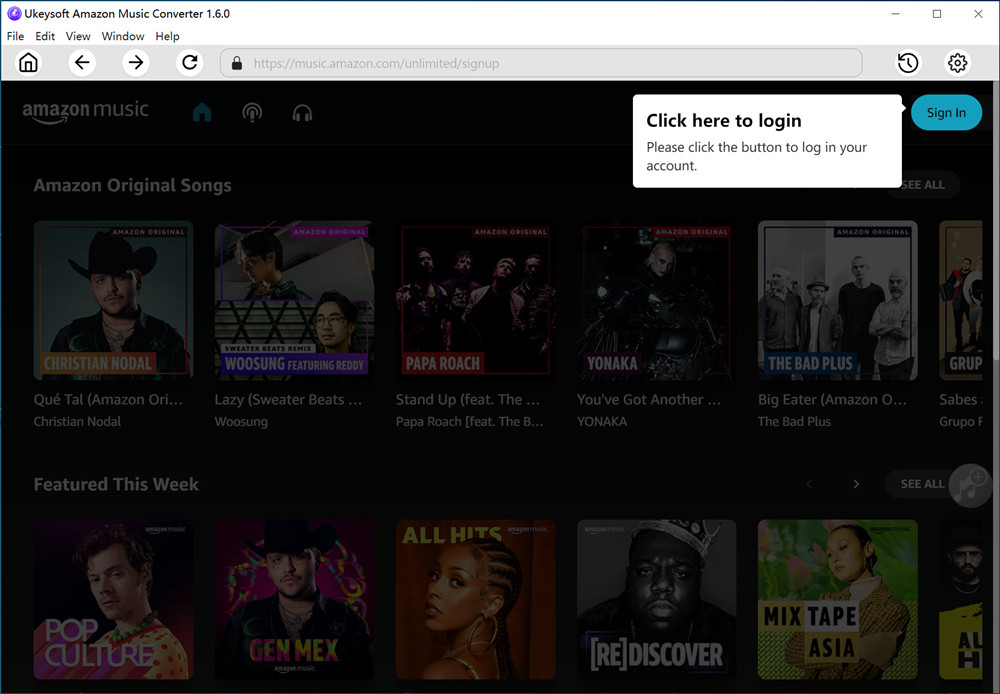Navigate back with the left arrow icon
The width and height of the screenshot is (1000, 694).
pyautogui.click(x=82, y=62)
